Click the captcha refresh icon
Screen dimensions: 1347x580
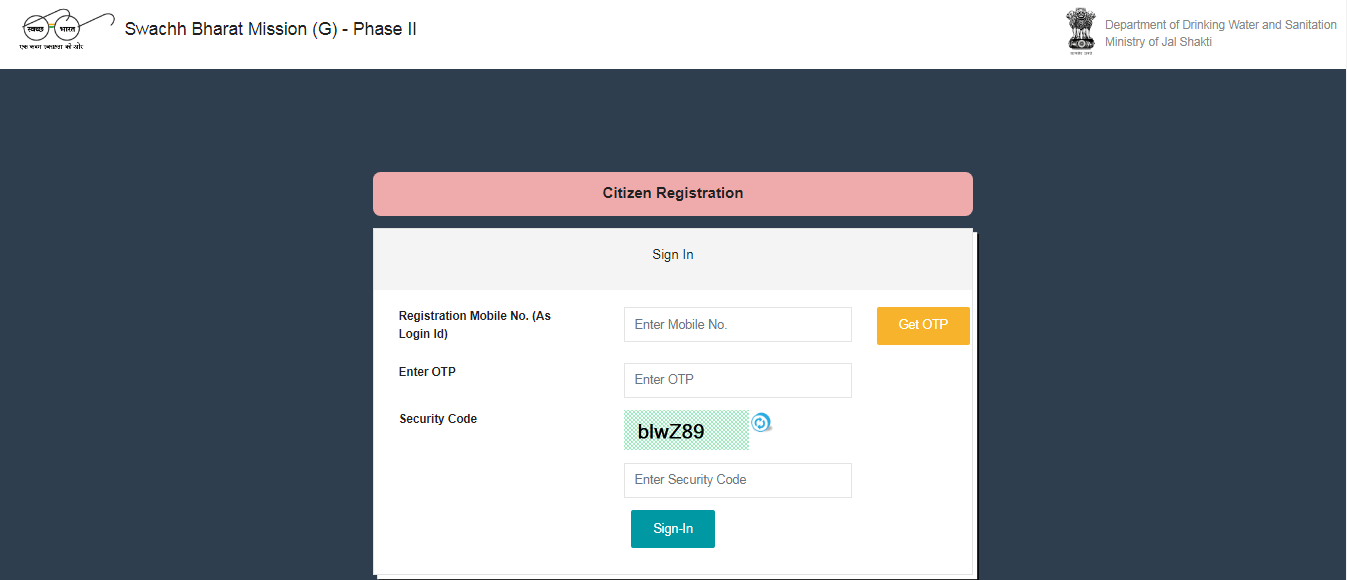[x=761, y=423]
